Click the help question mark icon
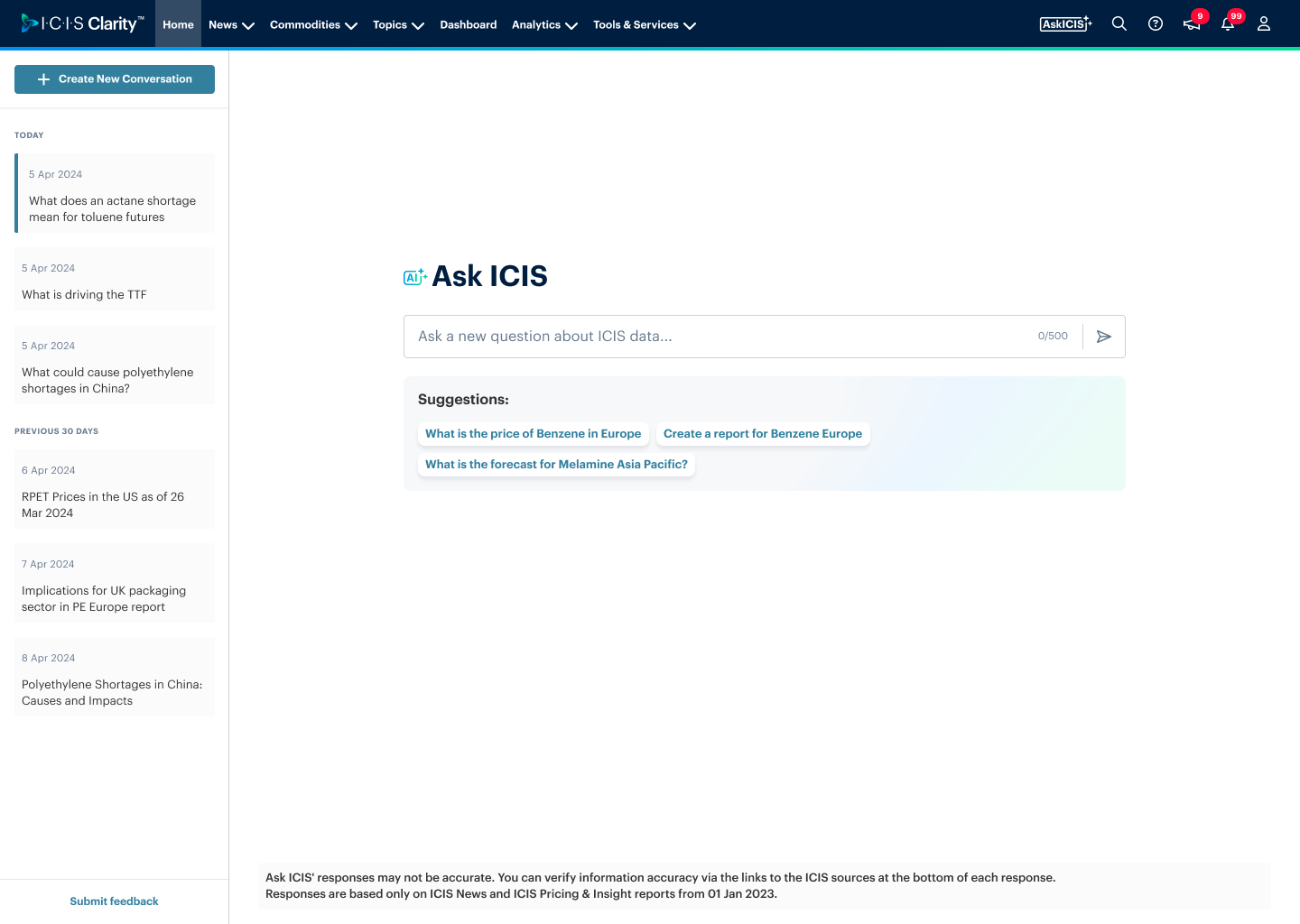Screen dimensions: 1300x924 tap(1156, 23)
